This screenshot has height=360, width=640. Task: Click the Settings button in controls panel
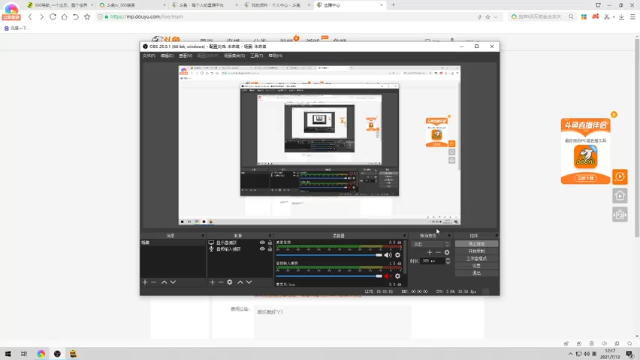pos(476,266)
